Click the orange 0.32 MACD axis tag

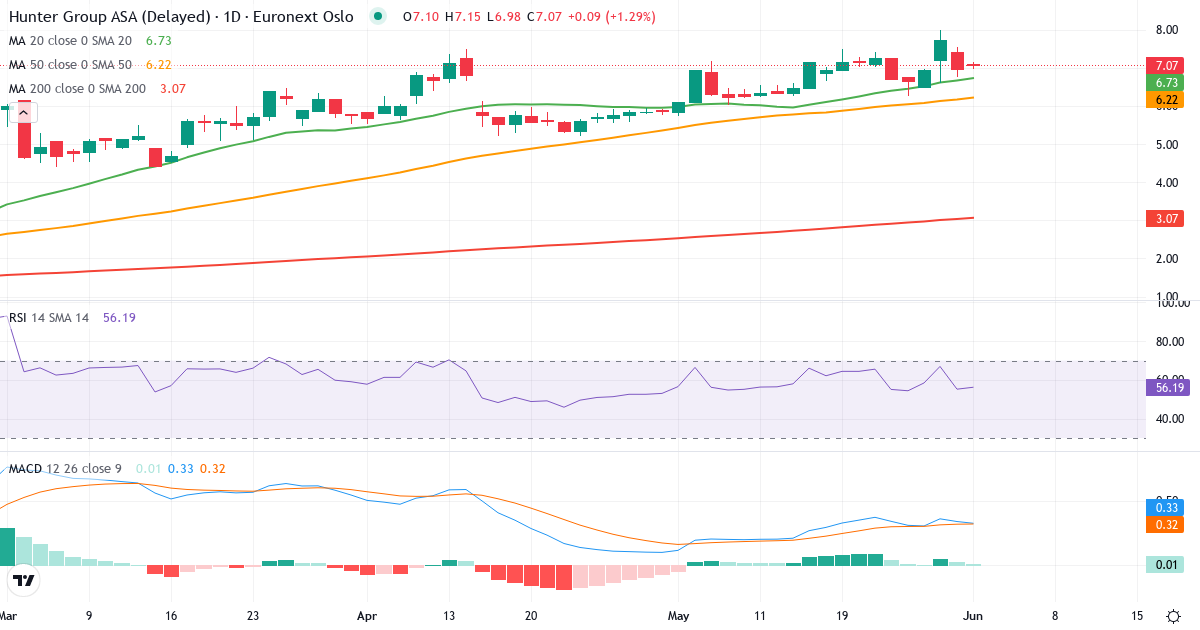(1164, 525)
